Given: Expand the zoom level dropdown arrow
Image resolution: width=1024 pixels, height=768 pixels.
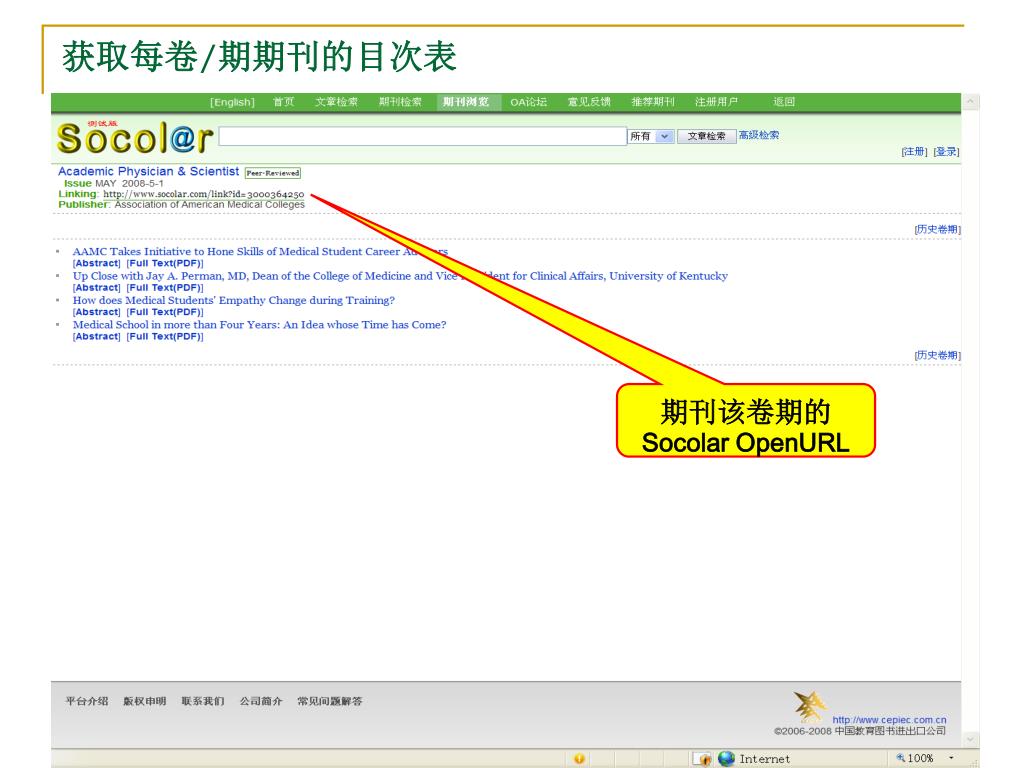Looking at the screenshot, I should click(x=952, y=758).
